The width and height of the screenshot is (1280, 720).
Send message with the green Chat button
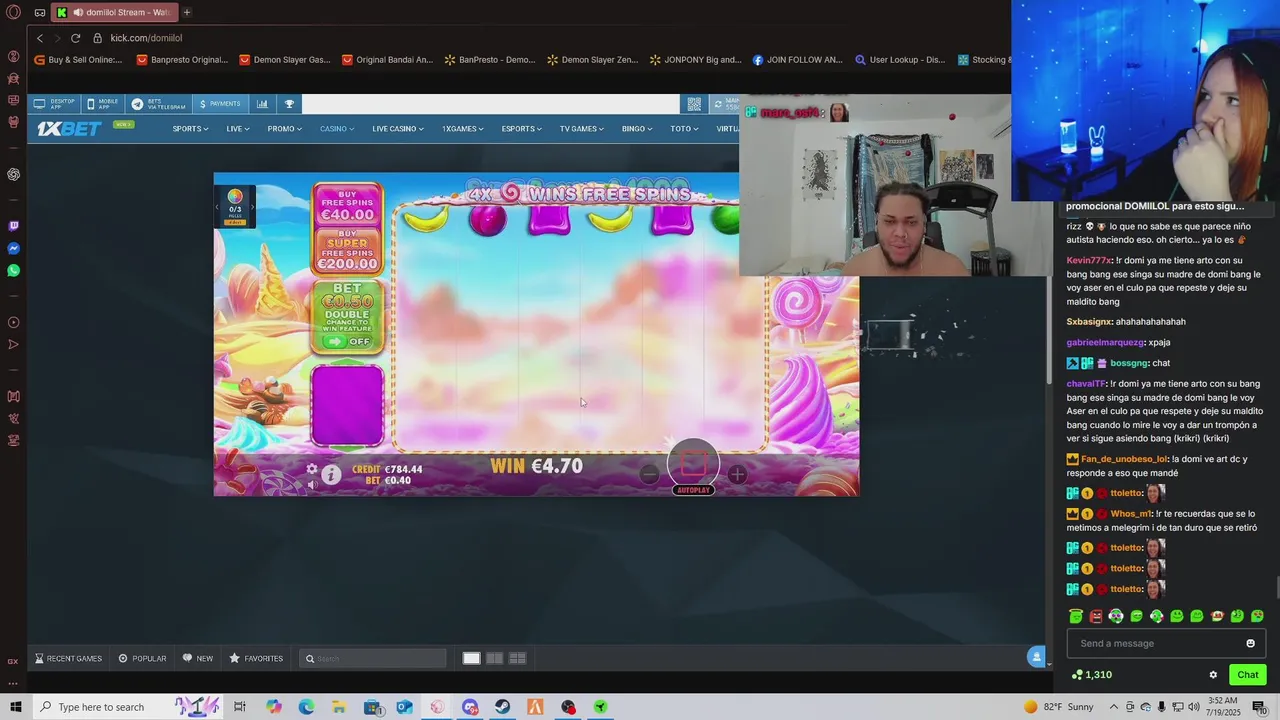[x=1247, y=674]
